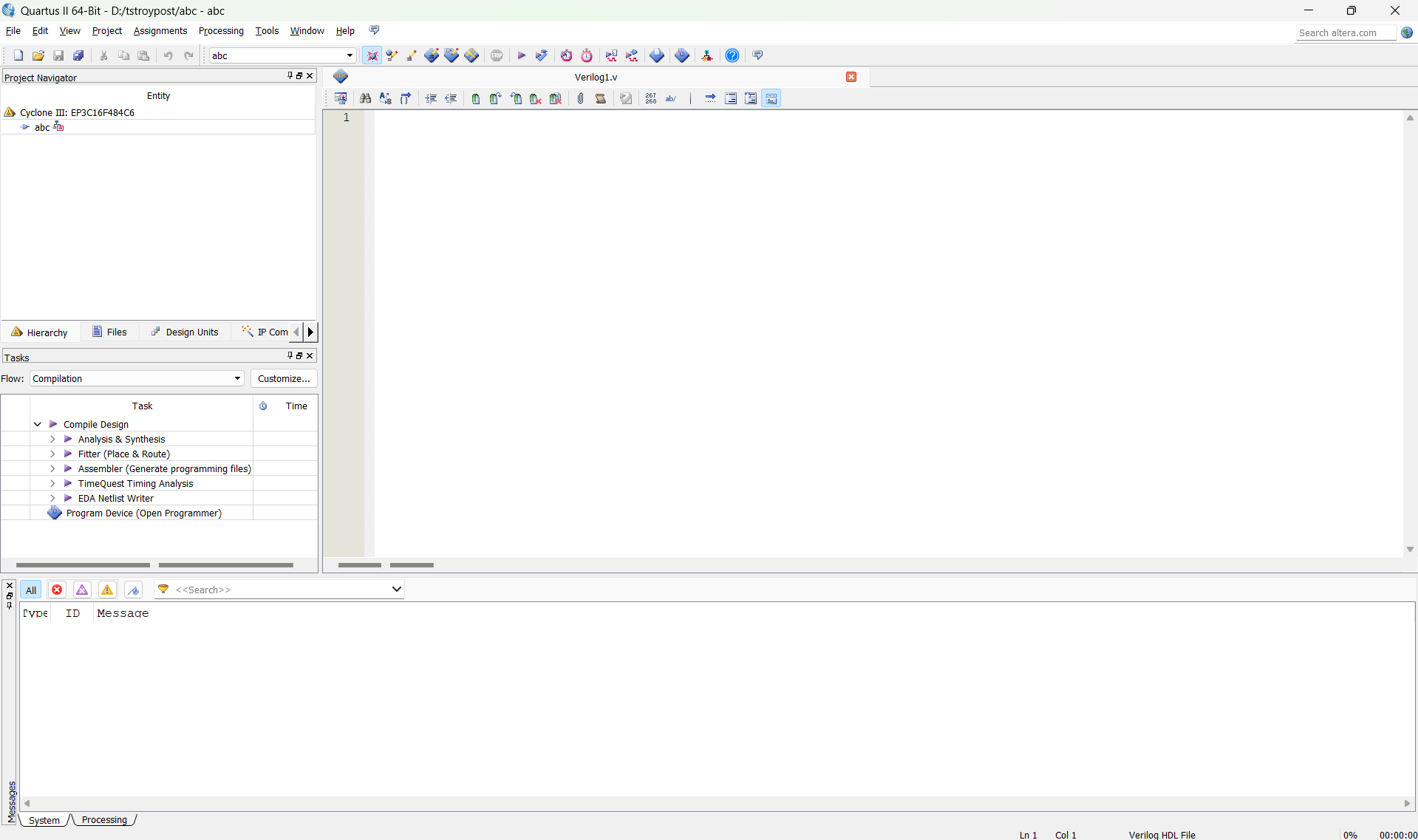Close the Verilog1.v tab
This screenshot has height=840, width=1418.
click(851, 77)
